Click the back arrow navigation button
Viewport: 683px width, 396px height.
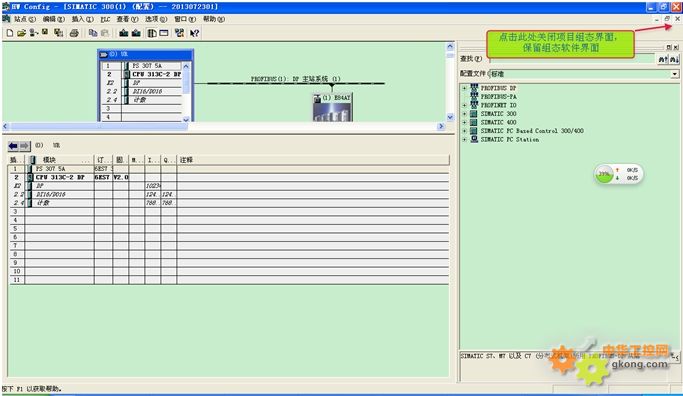coord(13,146)
